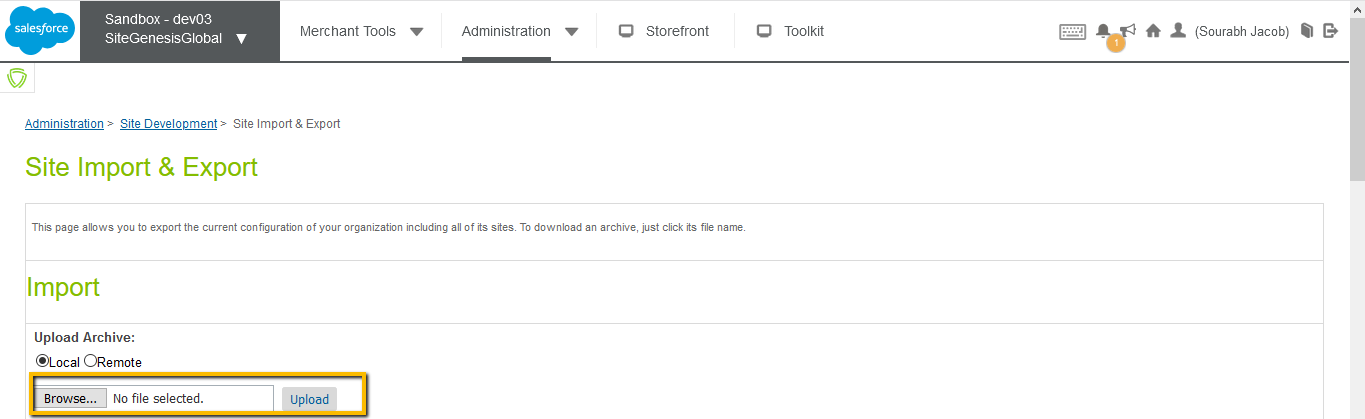Open the Merchant Tools menu

tap(348, 31)
